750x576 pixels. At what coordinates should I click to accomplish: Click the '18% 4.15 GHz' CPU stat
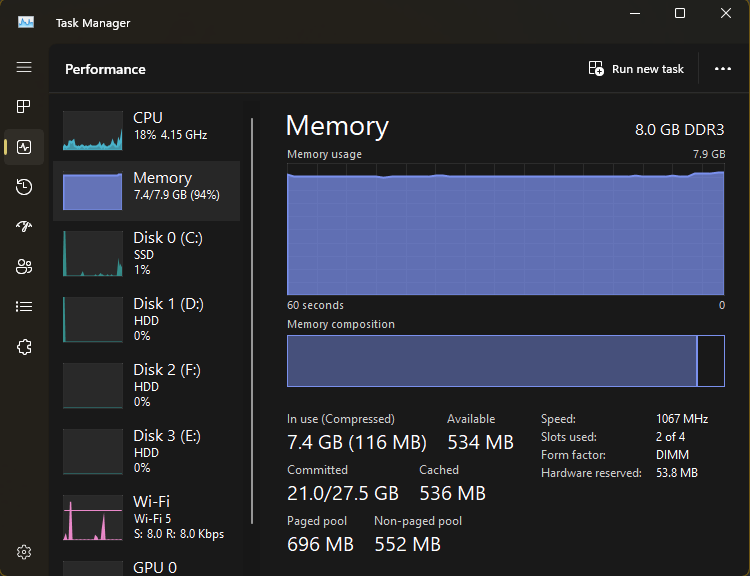click(170, 135)
